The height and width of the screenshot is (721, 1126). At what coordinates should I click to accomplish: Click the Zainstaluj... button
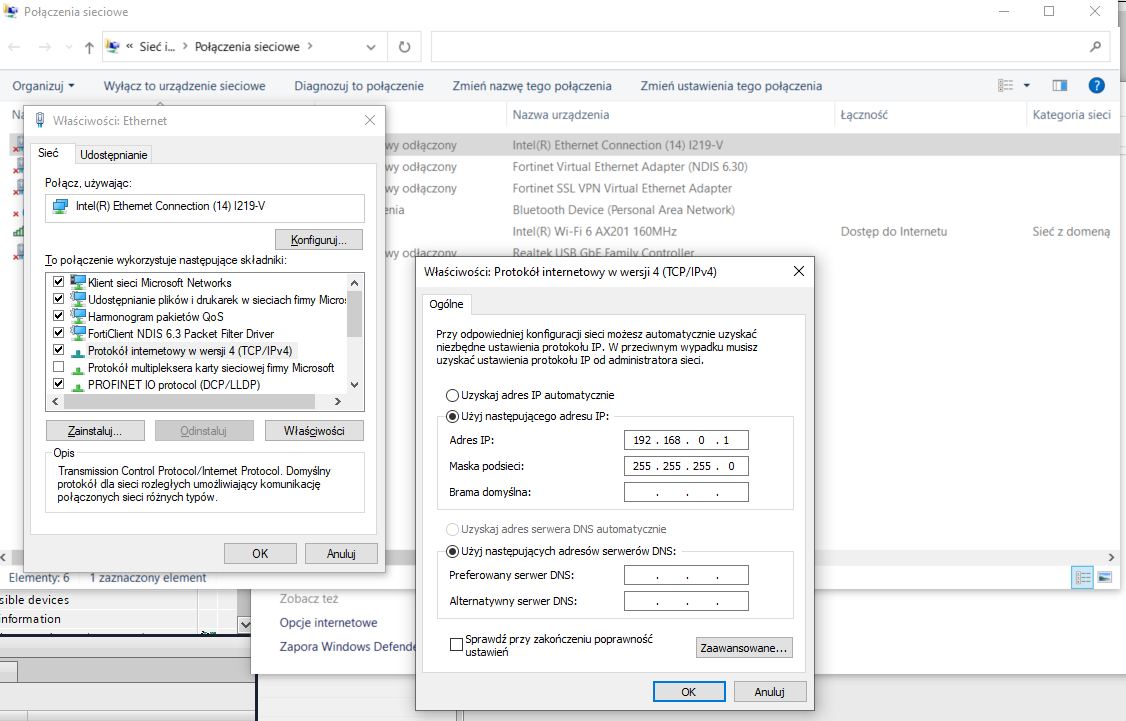(95, 431)
